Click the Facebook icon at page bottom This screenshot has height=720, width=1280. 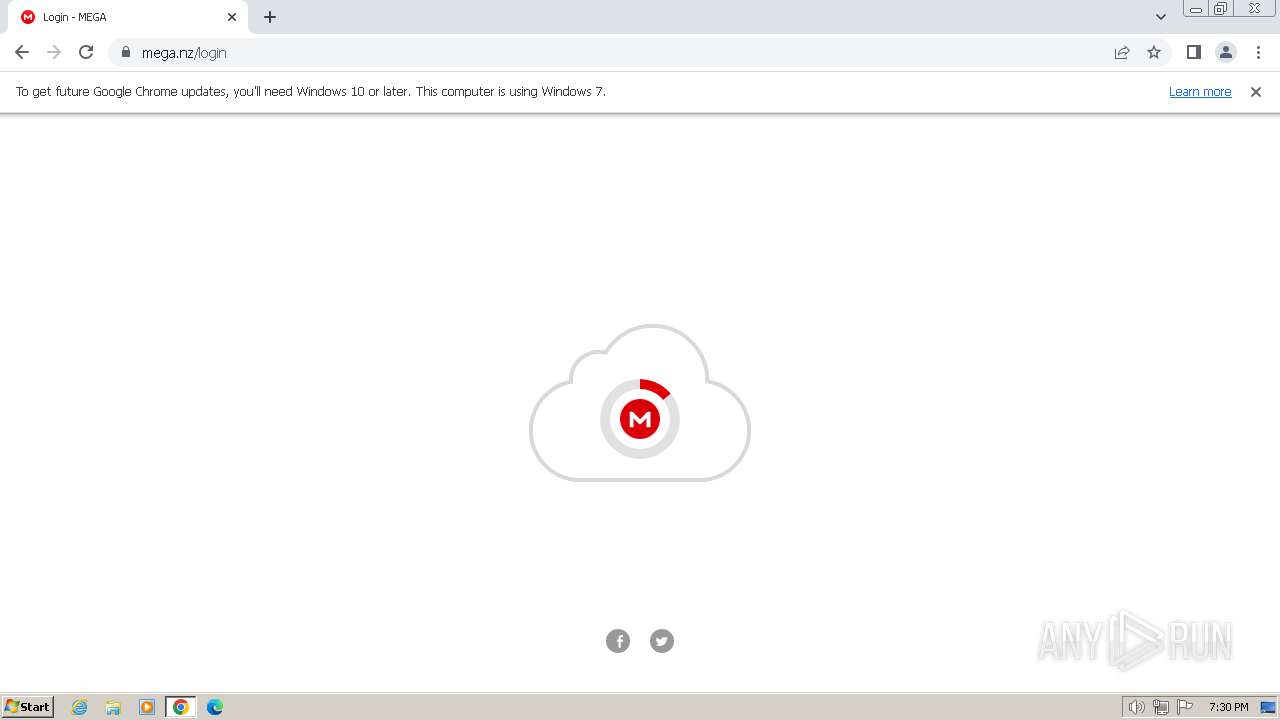(x=618, y=641)
